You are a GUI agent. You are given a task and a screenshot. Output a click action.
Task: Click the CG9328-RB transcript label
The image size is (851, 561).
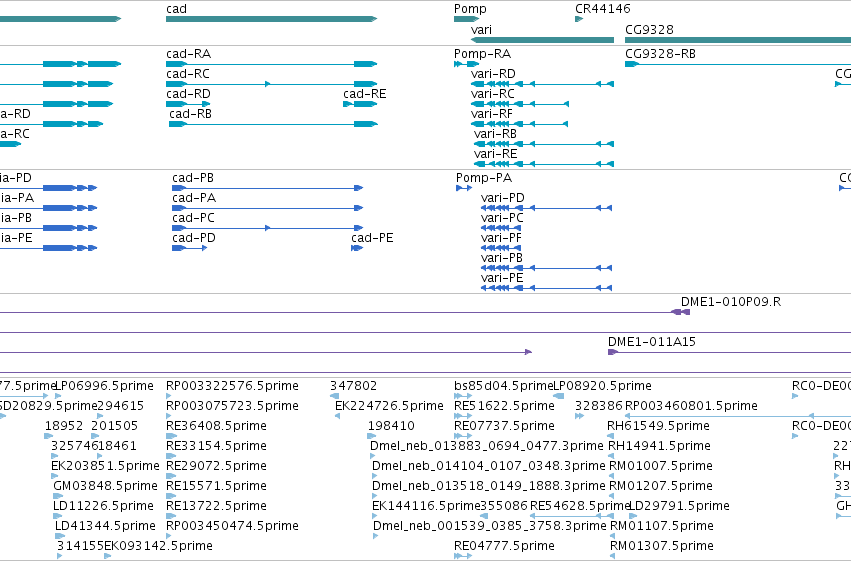[x=661, y=54]
